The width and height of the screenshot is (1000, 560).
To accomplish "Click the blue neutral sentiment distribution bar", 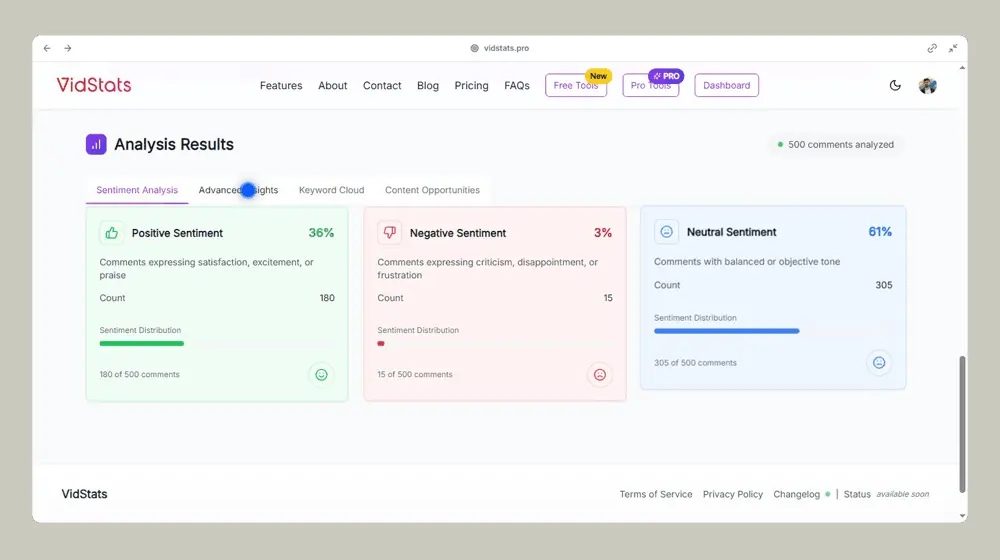I will point(726,331).
